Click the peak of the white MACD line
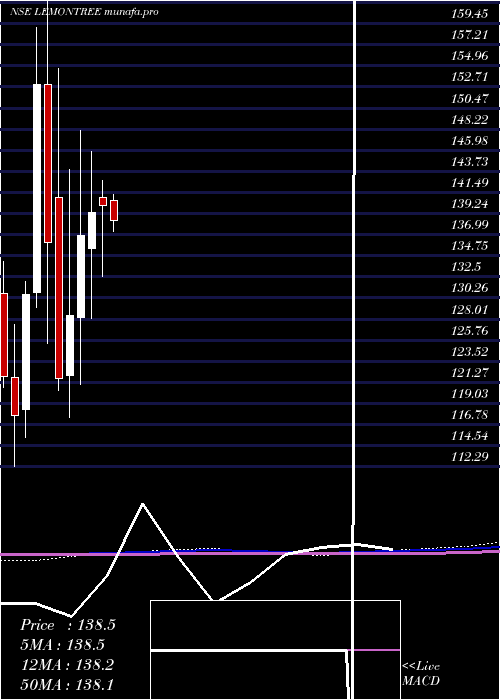The height and width of the screenshot is (700, 500). tap(143, 504)
